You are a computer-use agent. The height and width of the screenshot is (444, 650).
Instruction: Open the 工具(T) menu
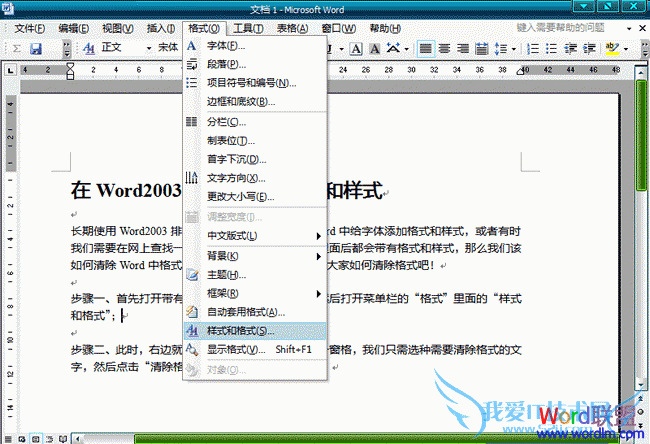(x=248, y=29)
